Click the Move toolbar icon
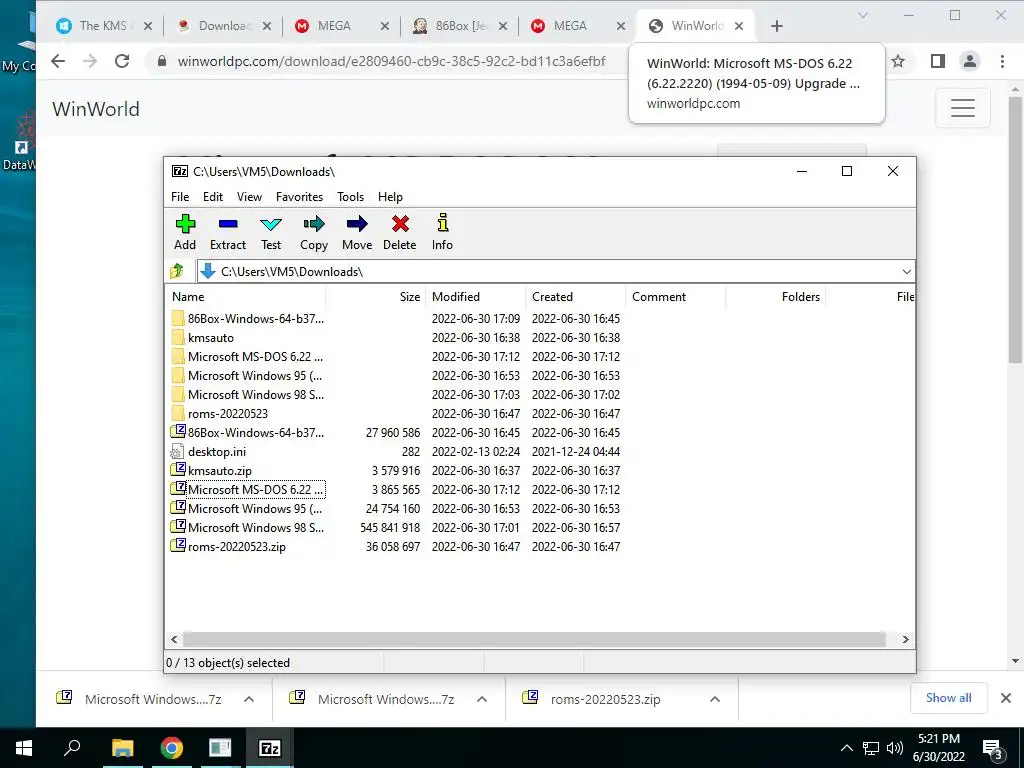Screen dimensions: 1024x768 click(357, 232)
